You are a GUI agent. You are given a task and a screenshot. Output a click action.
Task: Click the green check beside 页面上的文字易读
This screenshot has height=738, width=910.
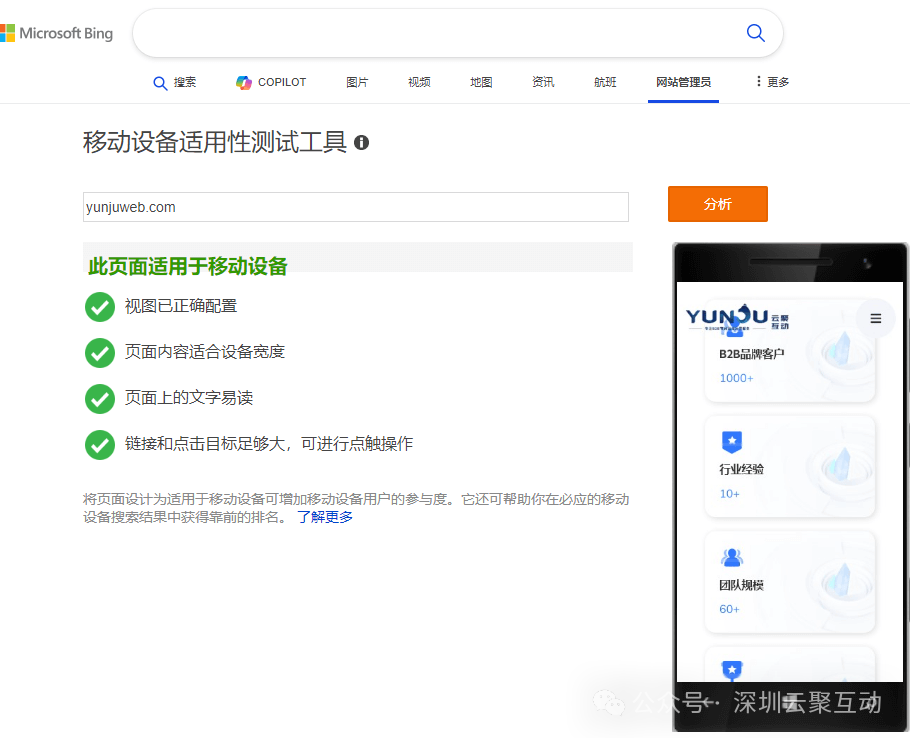[100, 399]
